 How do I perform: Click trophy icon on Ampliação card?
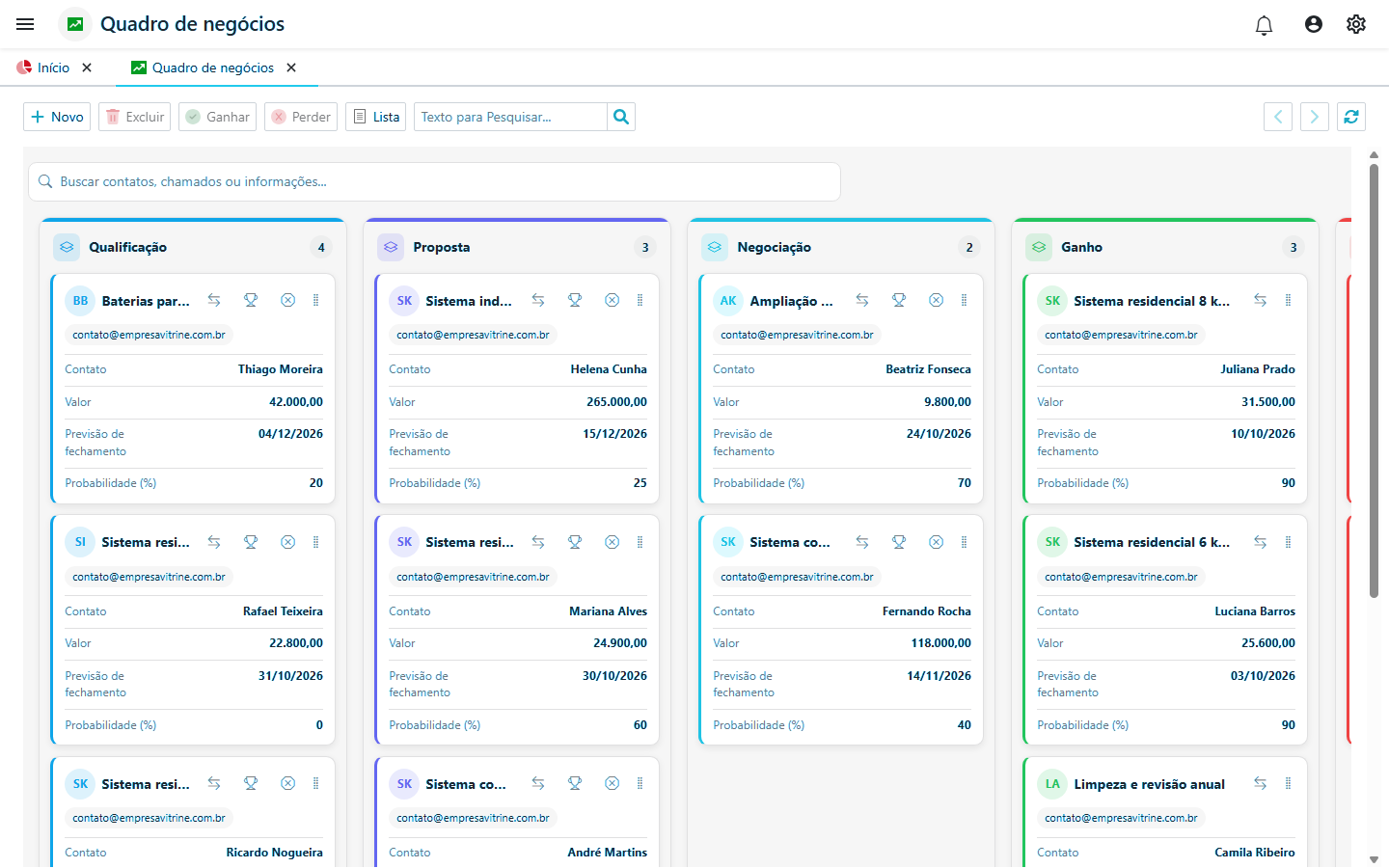pyautogui.click(x=899, y=300)
